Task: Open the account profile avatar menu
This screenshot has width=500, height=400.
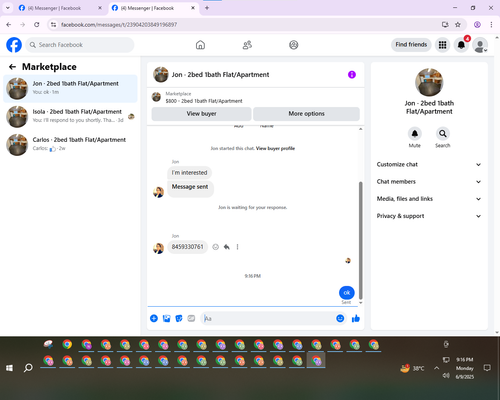Action: [x=480, y=45]
